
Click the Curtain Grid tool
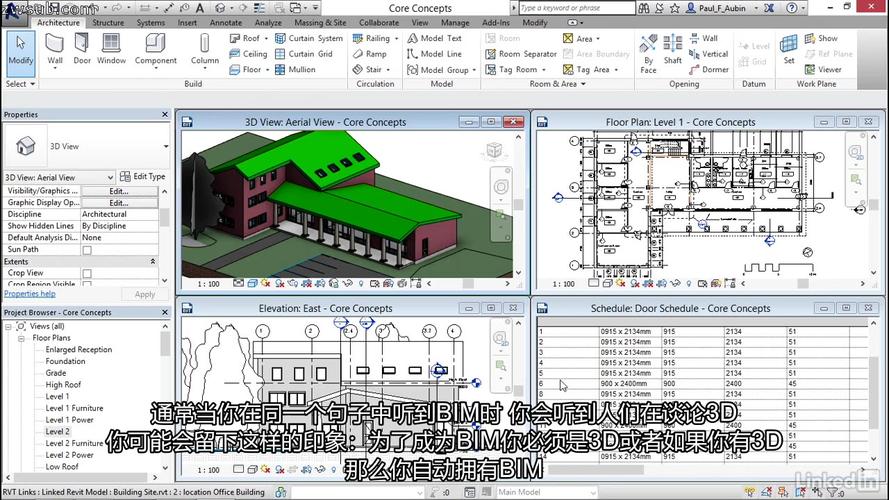click(304, 54)
